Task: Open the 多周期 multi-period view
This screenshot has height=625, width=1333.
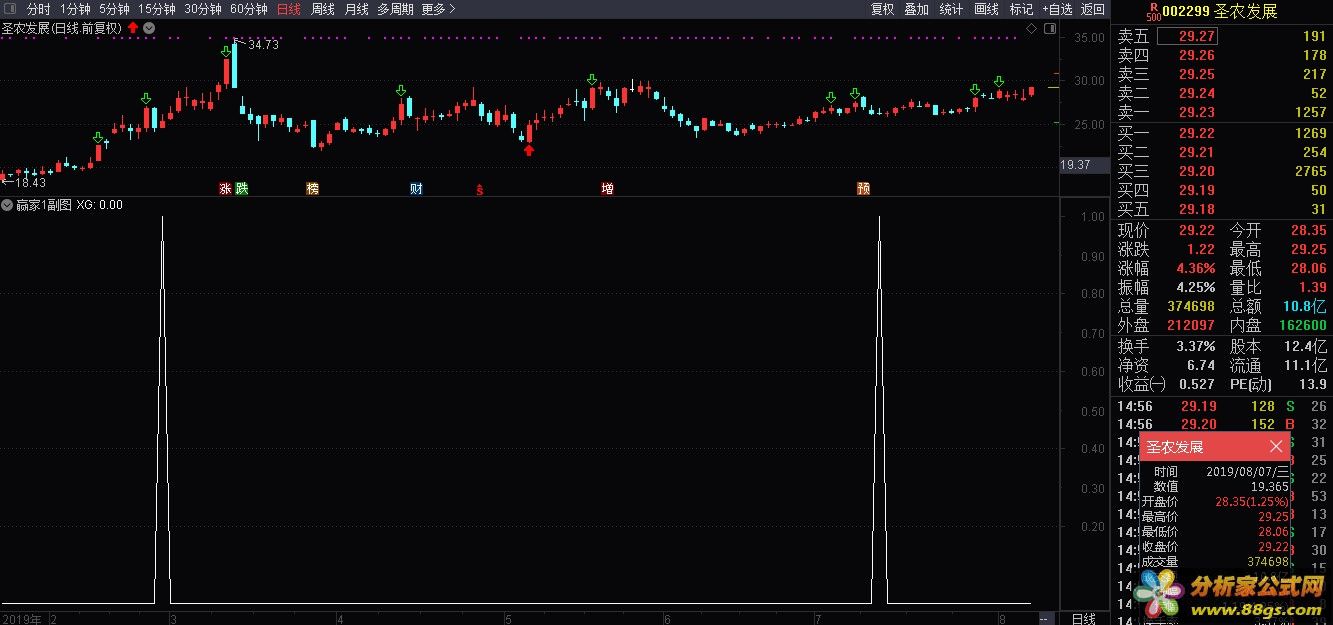Action: [395, 9]
